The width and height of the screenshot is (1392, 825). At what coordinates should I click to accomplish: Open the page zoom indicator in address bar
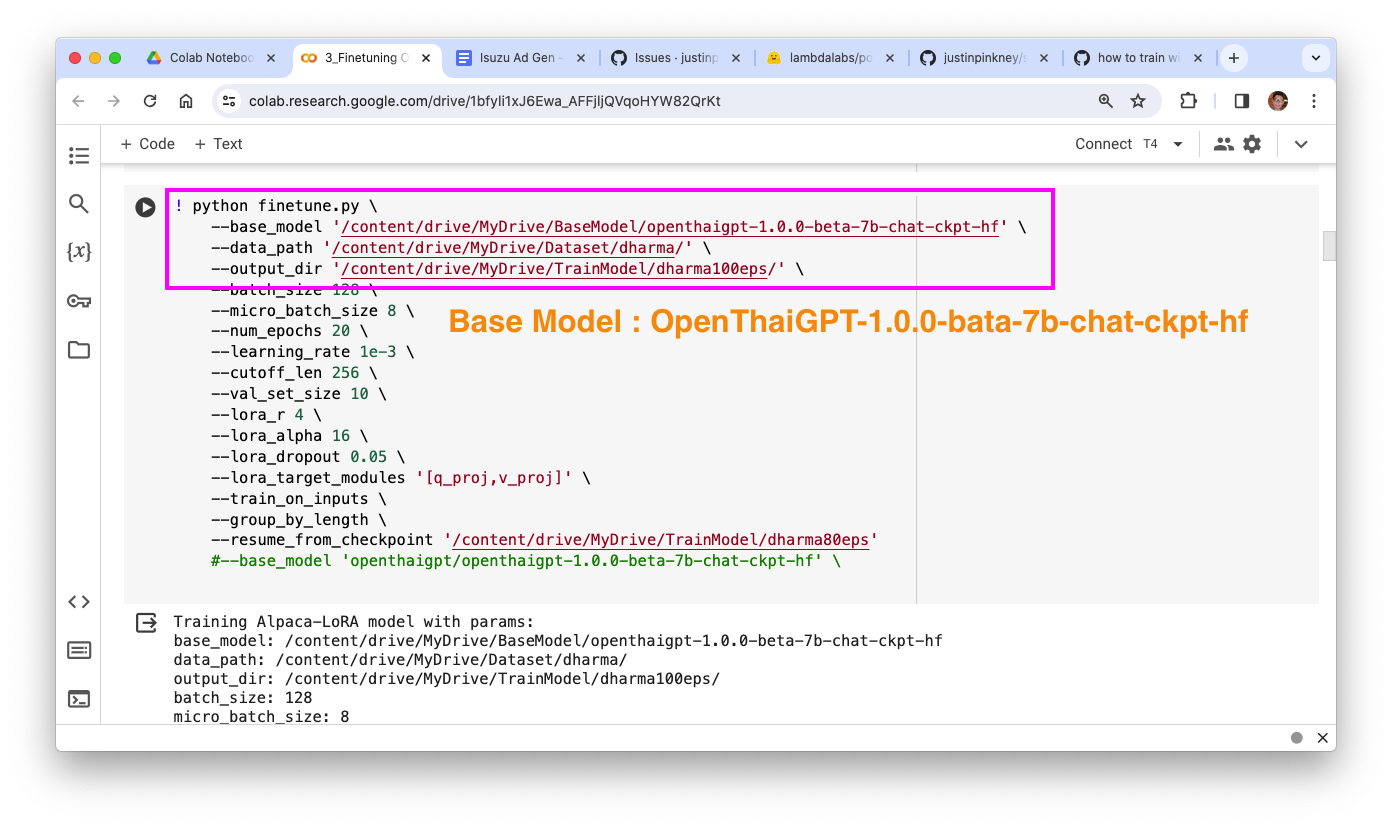click(1106, 101)
